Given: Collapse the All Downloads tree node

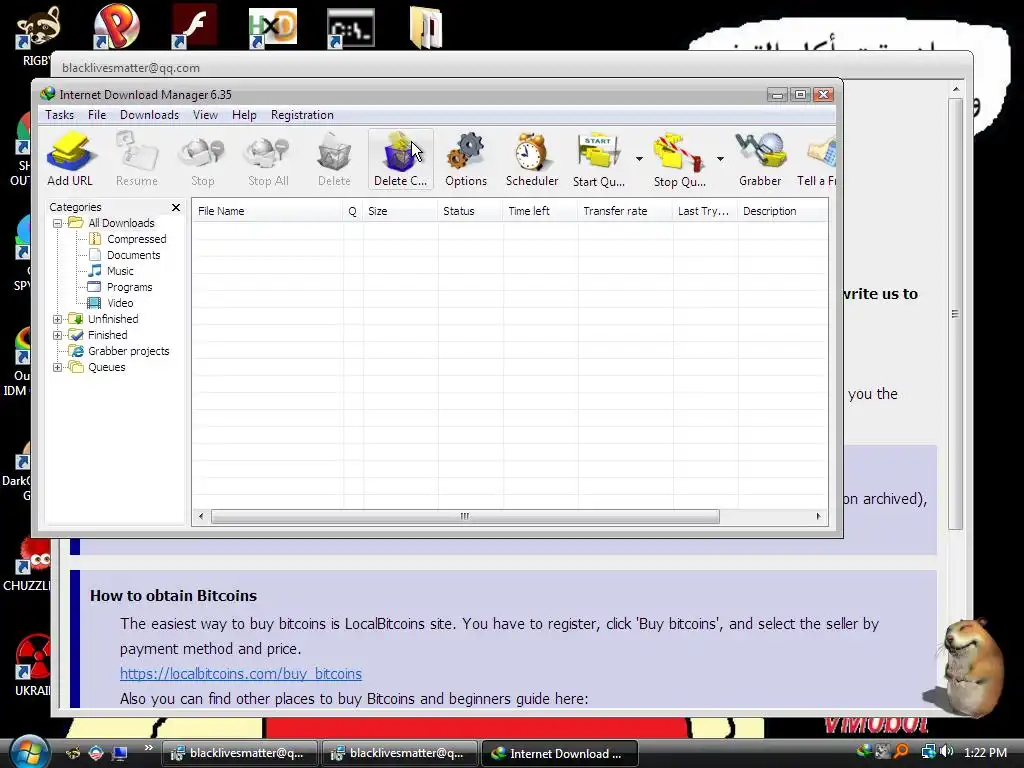Looking at the screenshot, I should point(57,223).
